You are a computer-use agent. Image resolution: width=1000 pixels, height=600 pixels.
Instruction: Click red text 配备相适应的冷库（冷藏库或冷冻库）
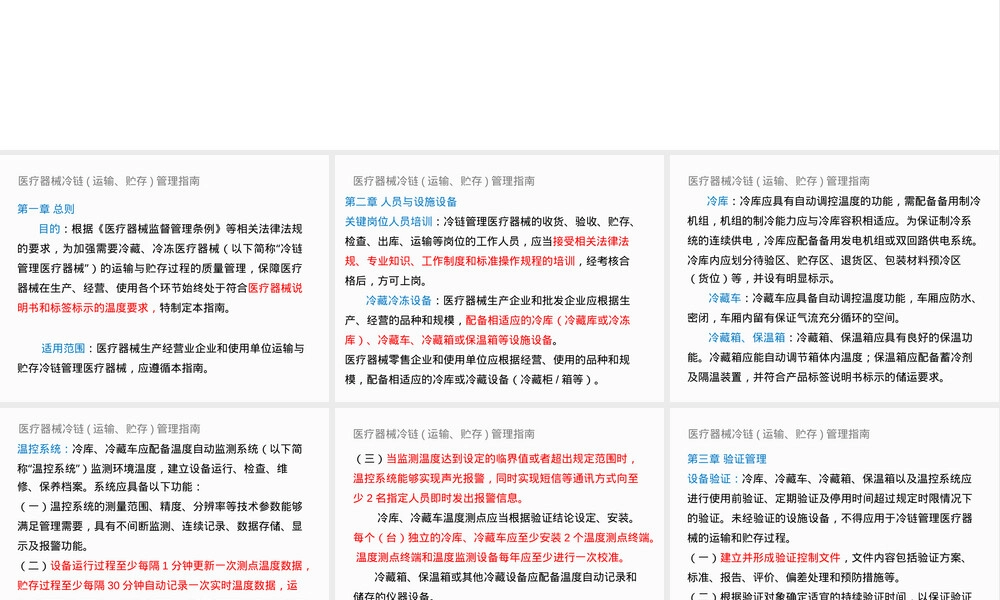click(487, 330)
